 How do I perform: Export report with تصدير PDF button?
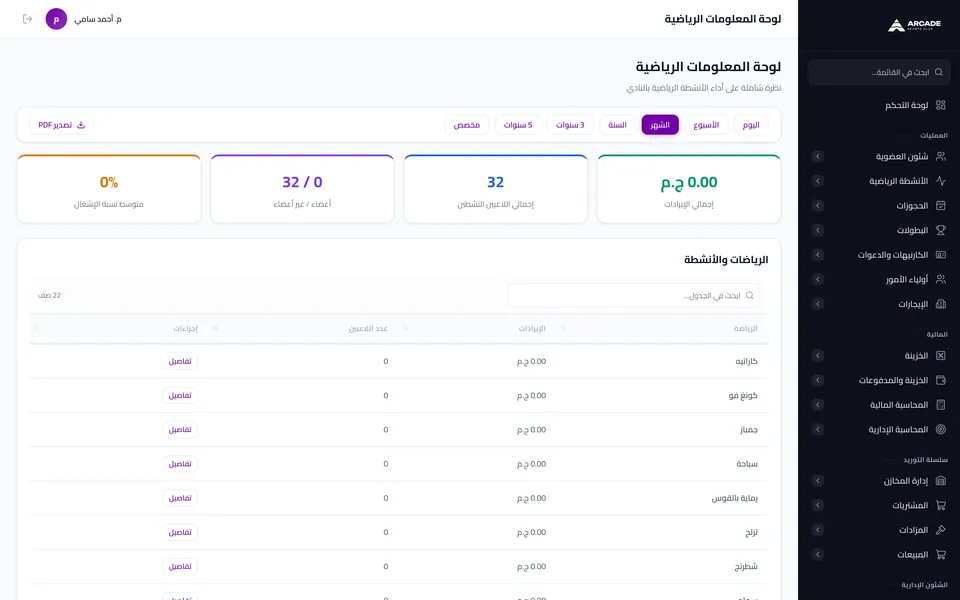point(61,125)
